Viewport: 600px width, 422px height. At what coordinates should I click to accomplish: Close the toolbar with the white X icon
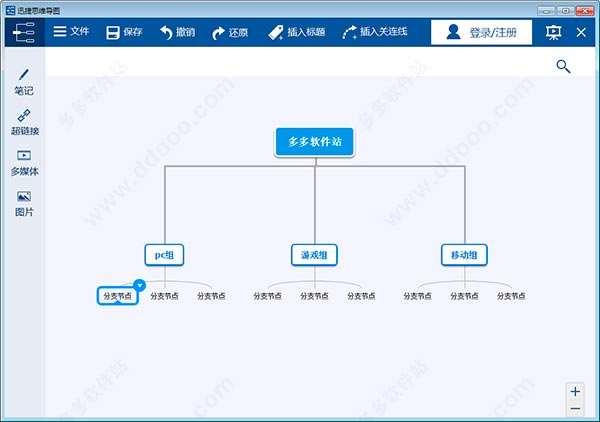click(x=581, y=33)
